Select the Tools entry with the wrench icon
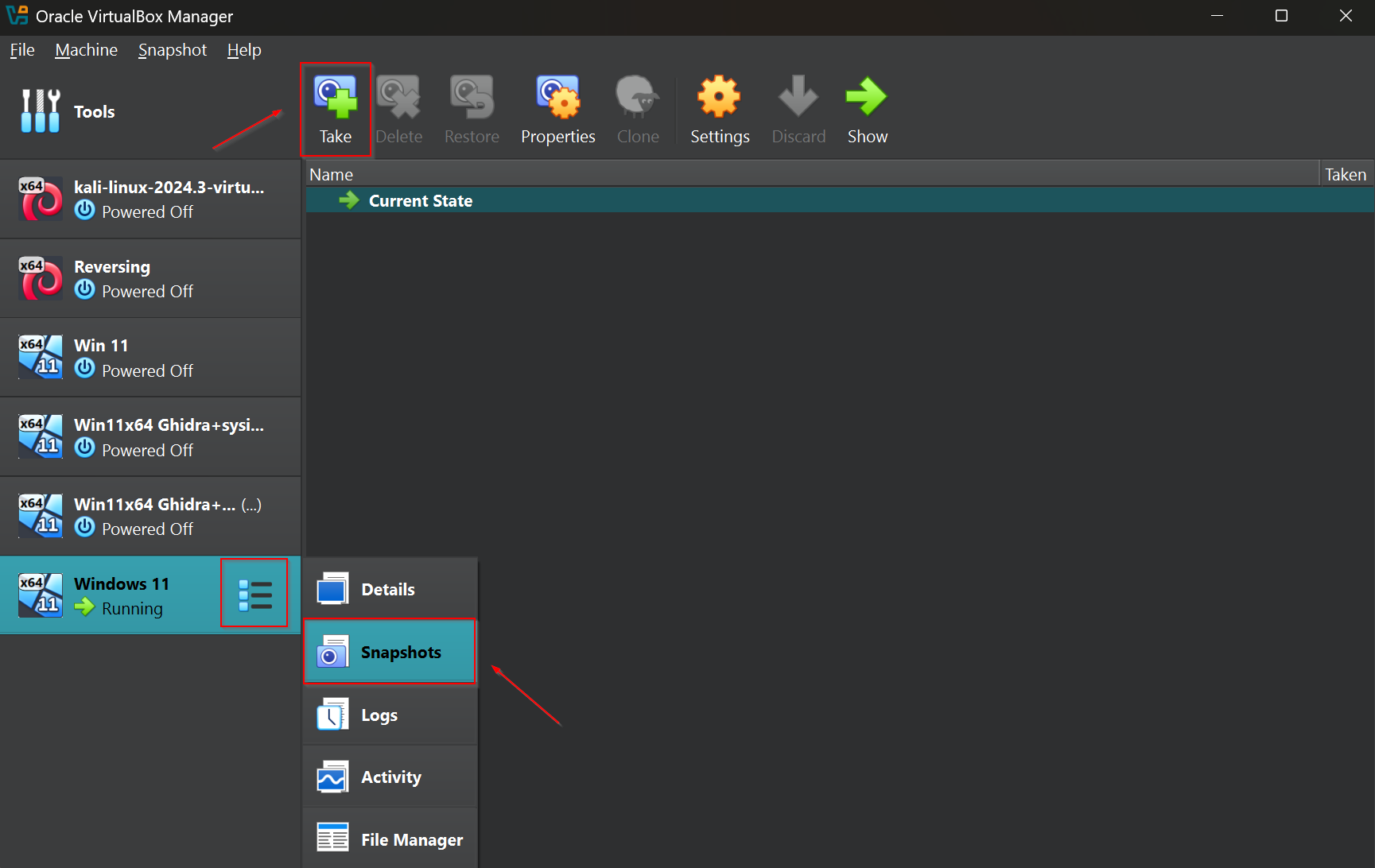 click(x=150, y=112)
